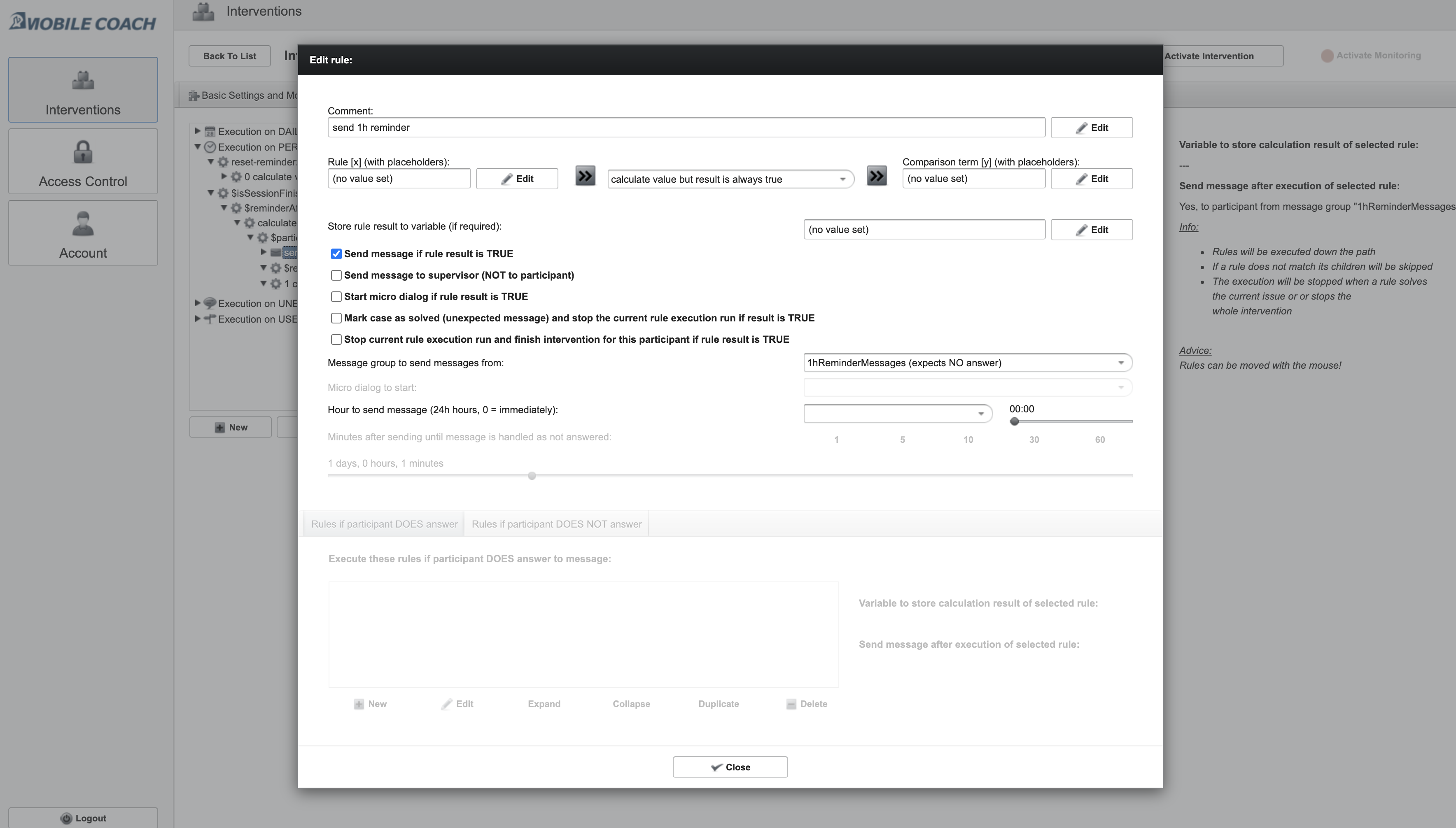Click pencil Edit button for Comment

pyautogui.click(x=1091, y=128)
